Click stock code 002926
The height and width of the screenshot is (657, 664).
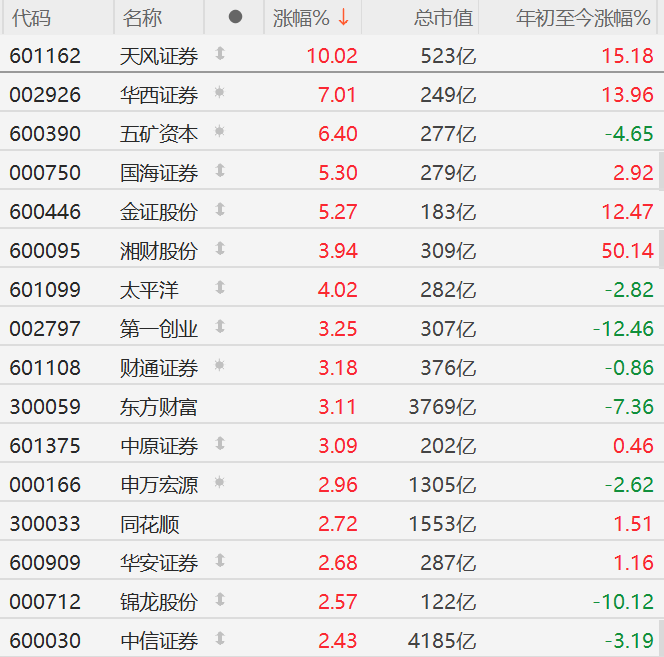(x=45, y=95)
